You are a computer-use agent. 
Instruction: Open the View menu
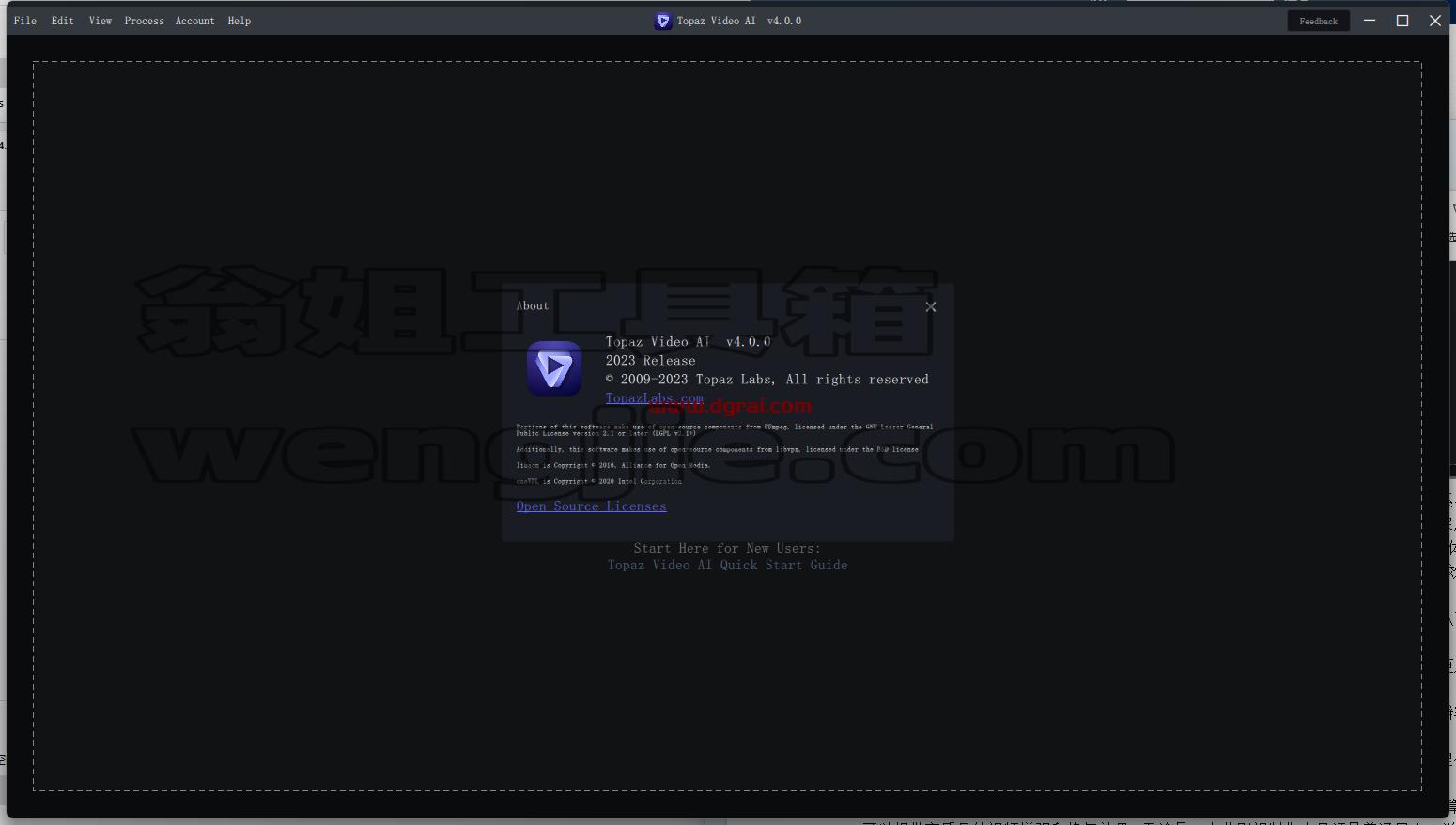tap(101, 21)
